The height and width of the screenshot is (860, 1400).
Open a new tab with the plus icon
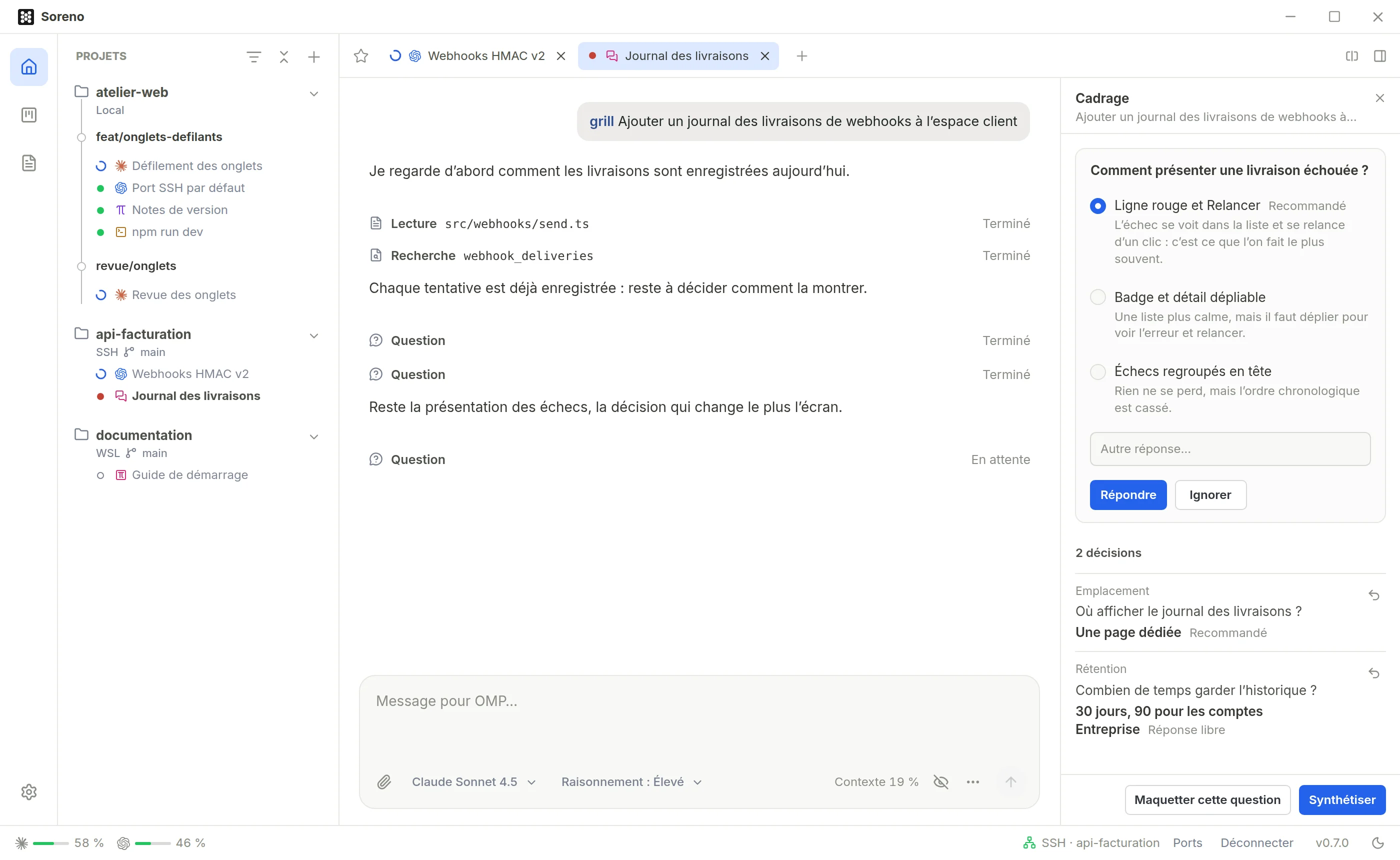[x=802, y=55]
